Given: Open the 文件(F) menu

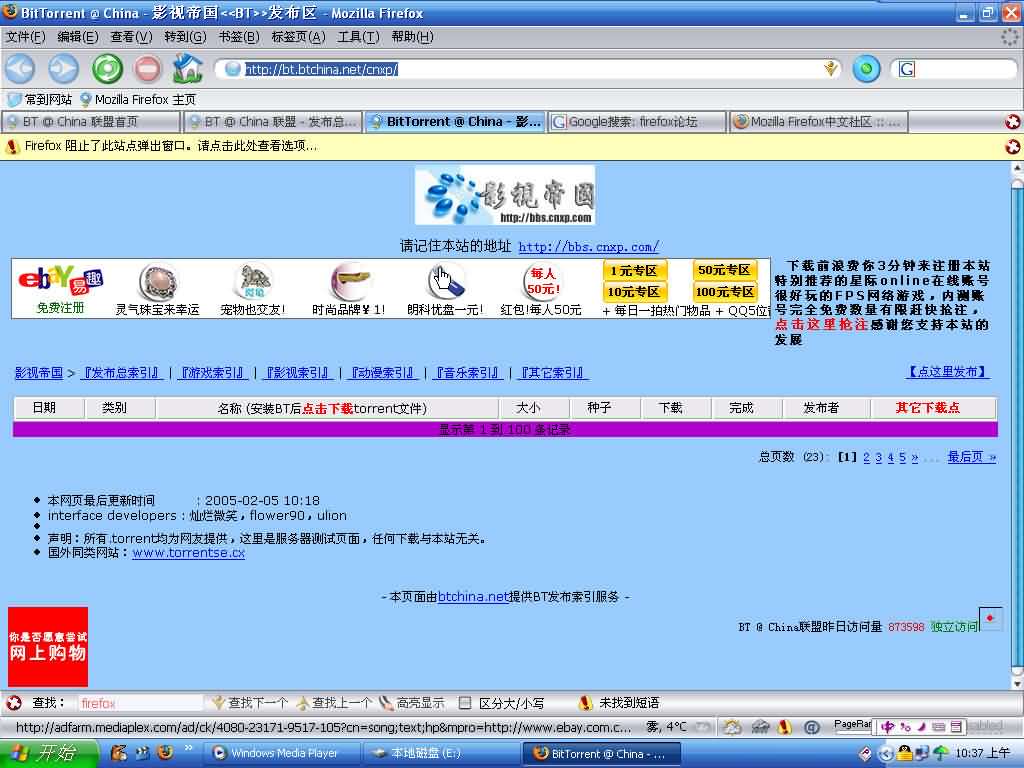Looking at the screenshot, I should click(x=25, y=37).
